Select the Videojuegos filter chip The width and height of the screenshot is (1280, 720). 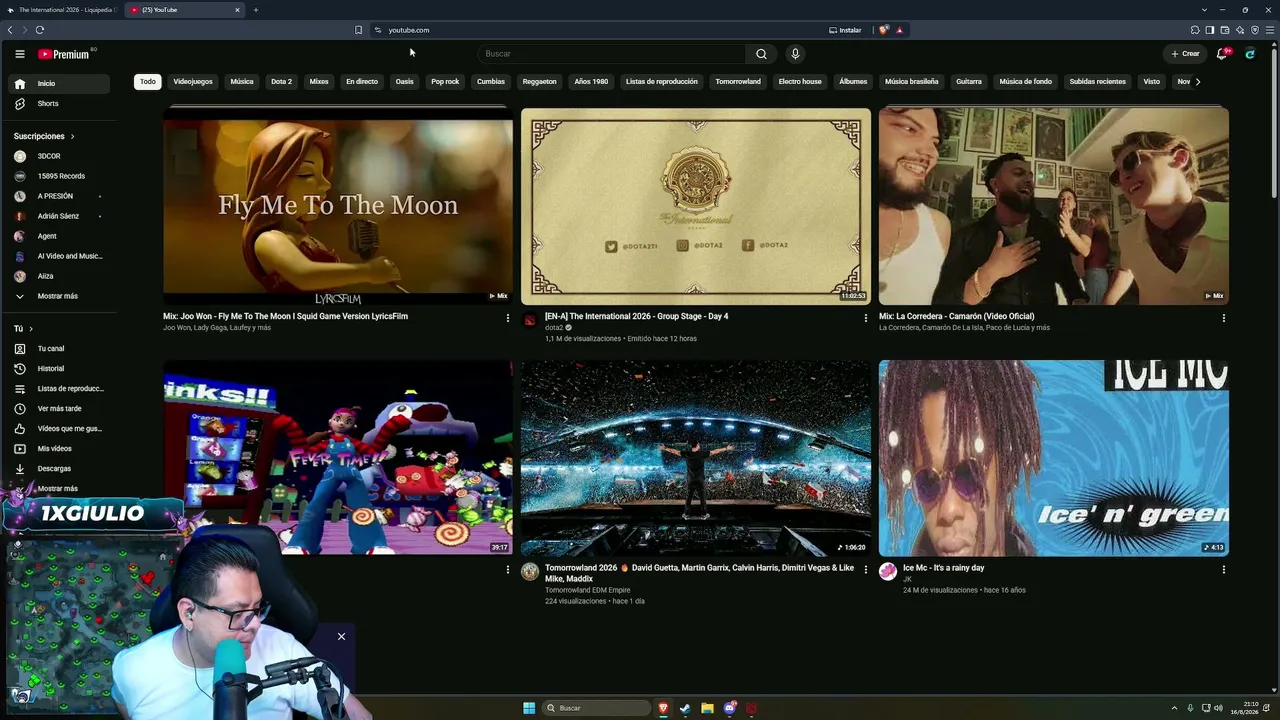(193, 82)
